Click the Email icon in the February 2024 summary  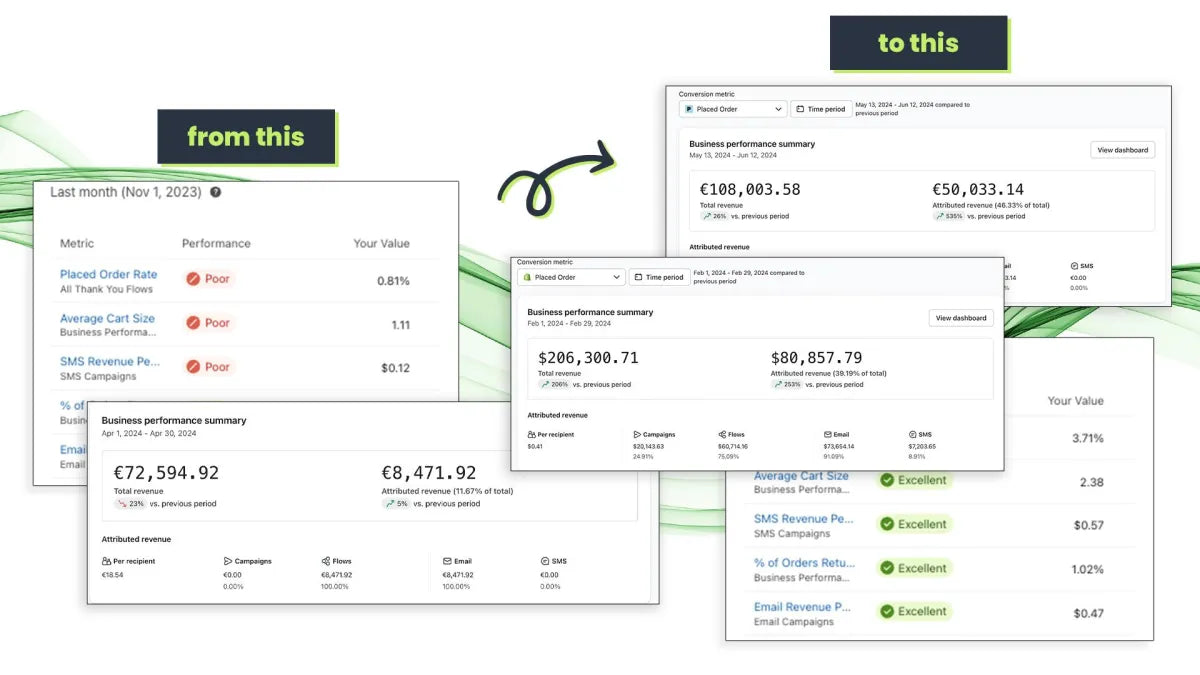coord(828,435)
